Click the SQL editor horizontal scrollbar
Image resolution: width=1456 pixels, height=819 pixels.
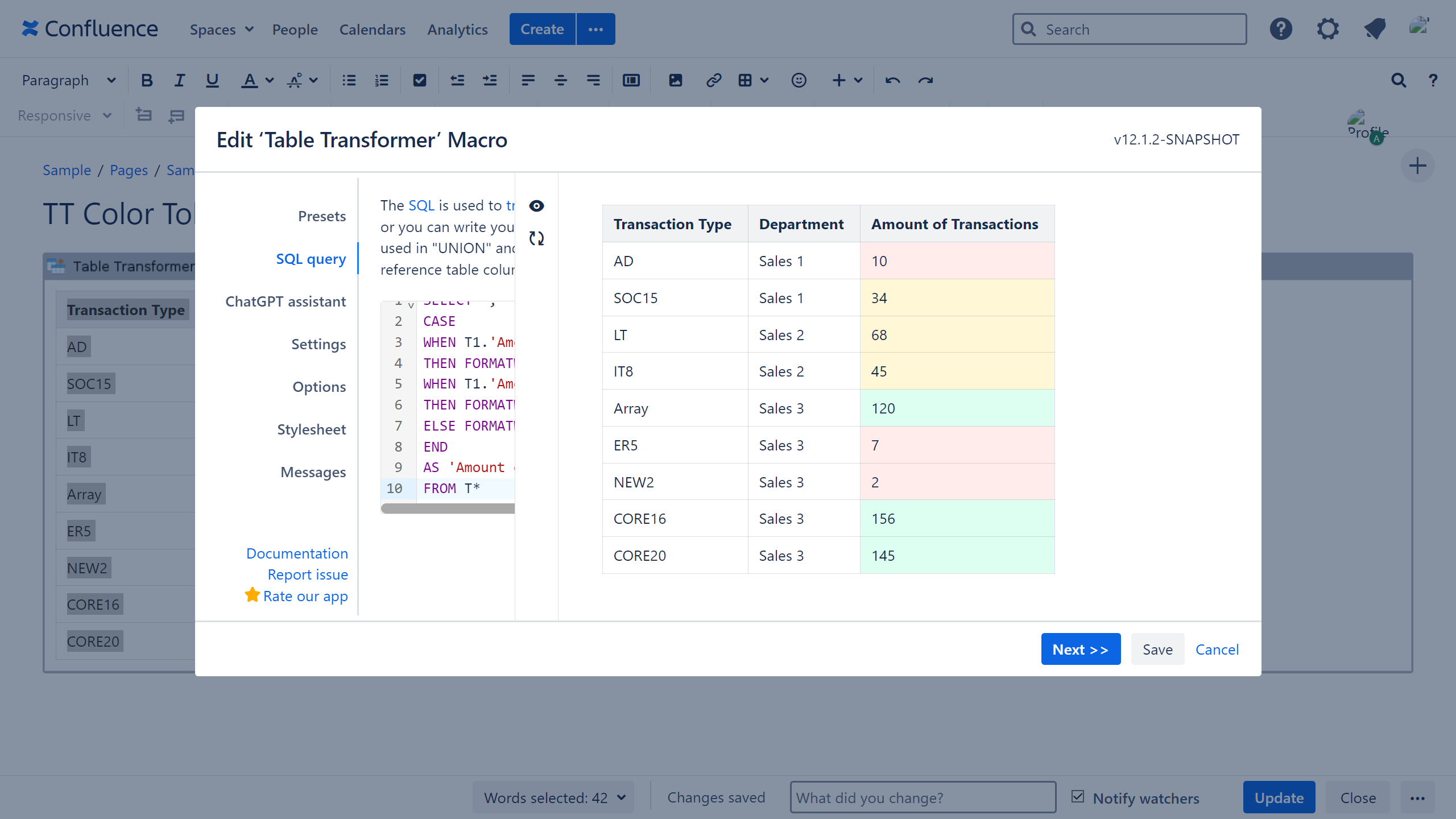pos(448,508)
